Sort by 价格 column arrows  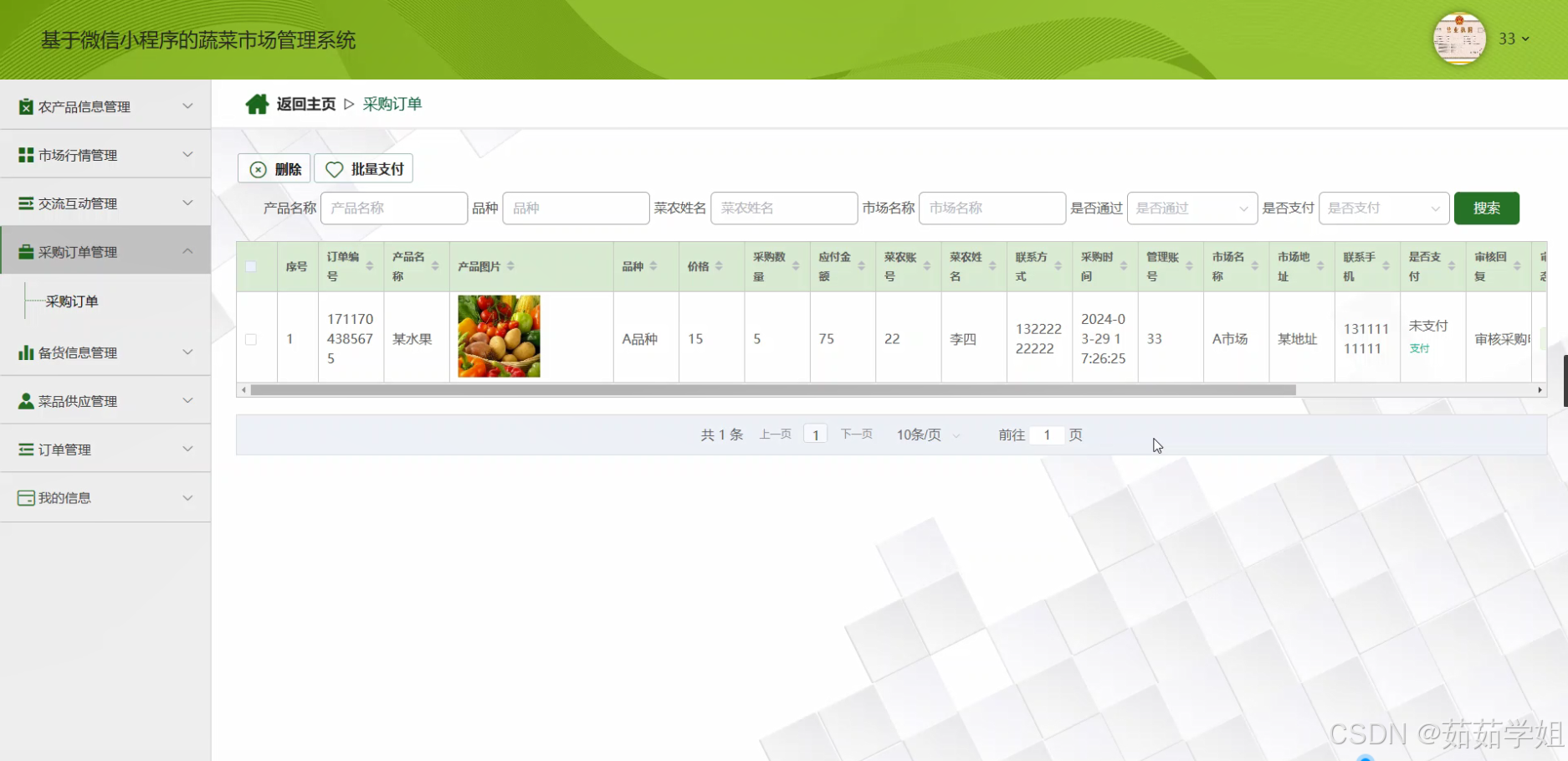coord(719,266)
